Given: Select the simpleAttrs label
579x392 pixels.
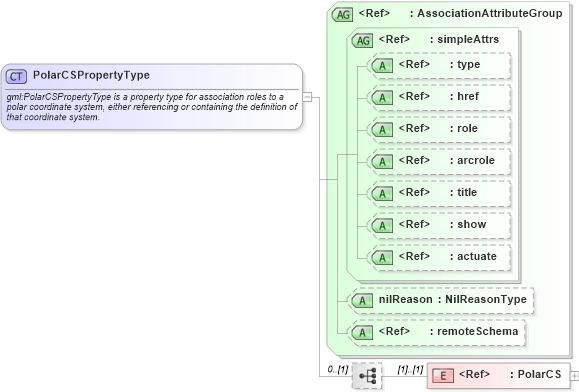Looking at the screenshot, I should point(468,39).
